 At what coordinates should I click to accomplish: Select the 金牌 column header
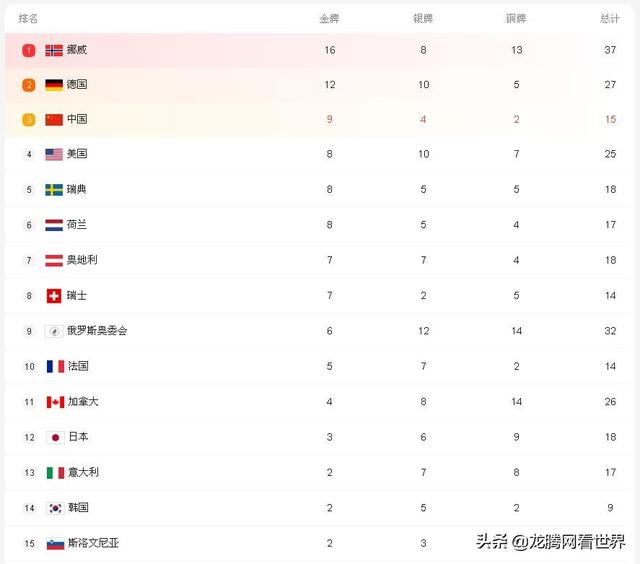pos(329,18)
